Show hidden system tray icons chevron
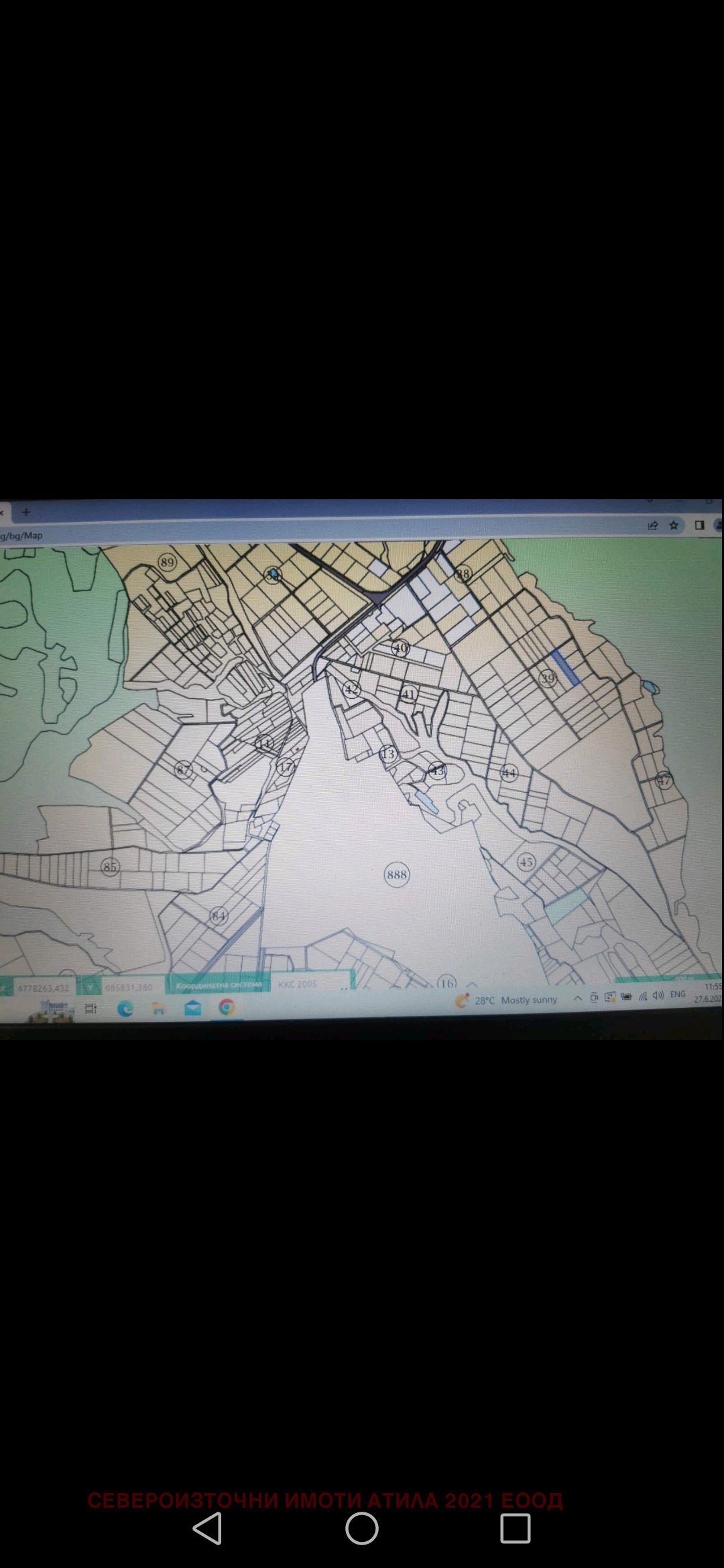This screenshot has width=724, height=1568. (x=577, y=998)
